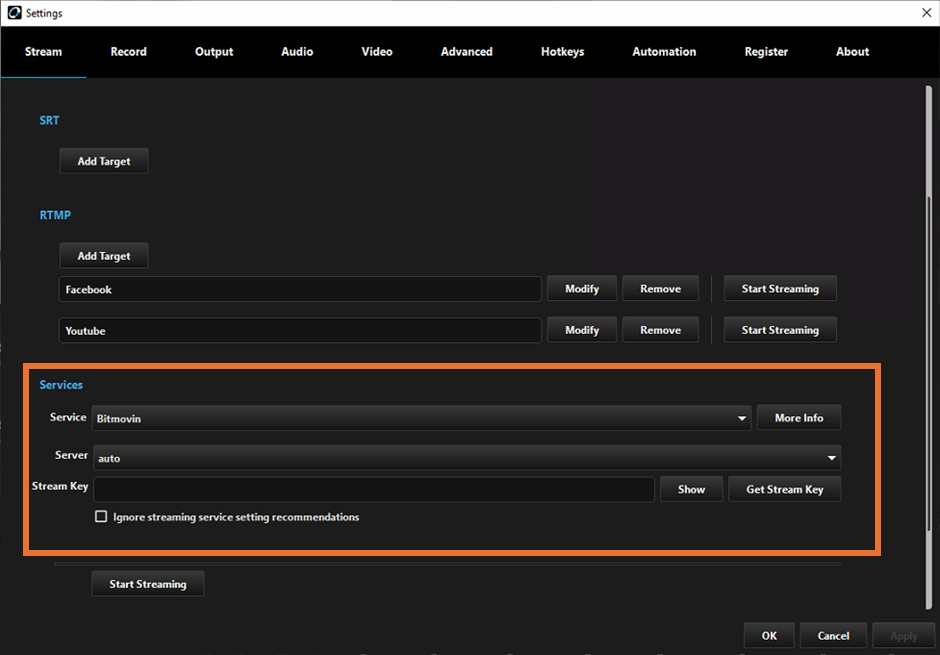Open the Output settings tab
940x655 pixels.
point(213,51)
